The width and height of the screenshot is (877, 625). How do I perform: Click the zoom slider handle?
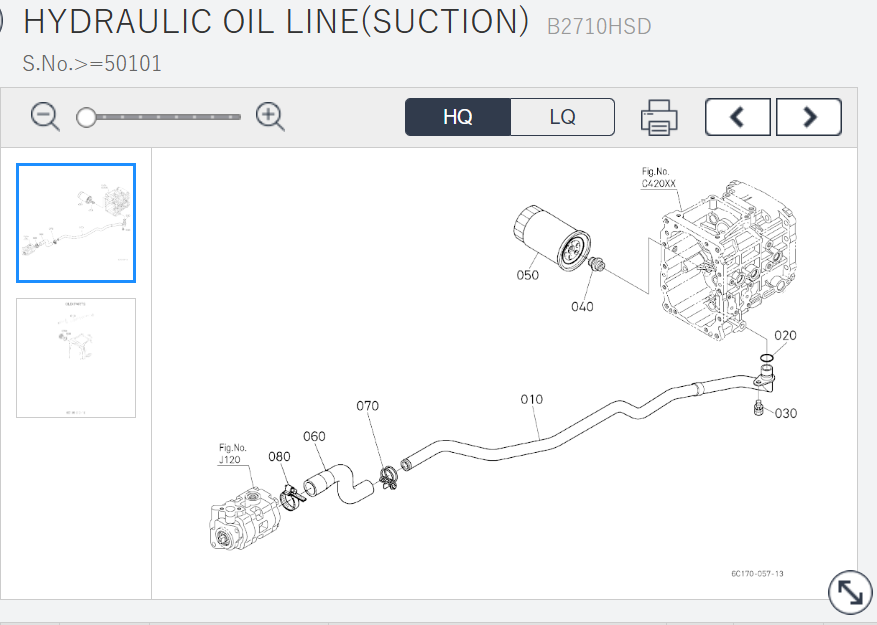pos(87,117)
